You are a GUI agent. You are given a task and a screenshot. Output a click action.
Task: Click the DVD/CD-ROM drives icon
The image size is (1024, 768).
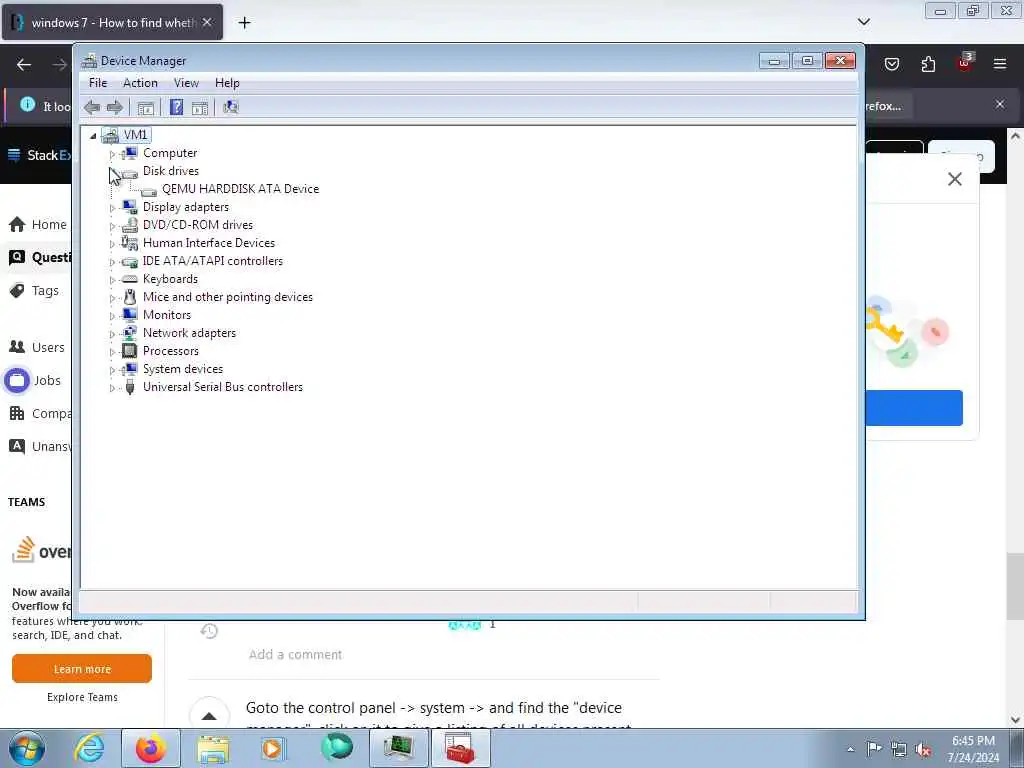129,225
